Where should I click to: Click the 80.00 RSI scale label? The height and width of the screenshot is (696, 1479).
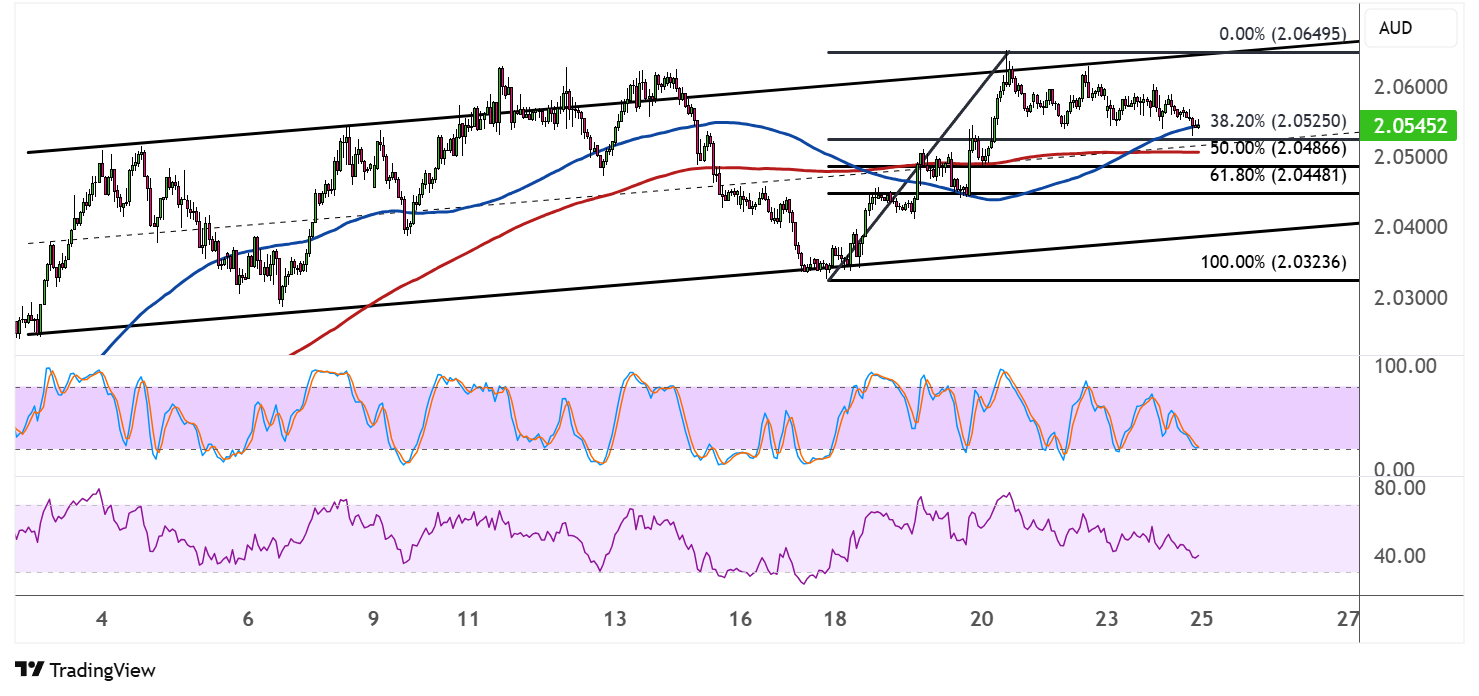click(1399, 488)
